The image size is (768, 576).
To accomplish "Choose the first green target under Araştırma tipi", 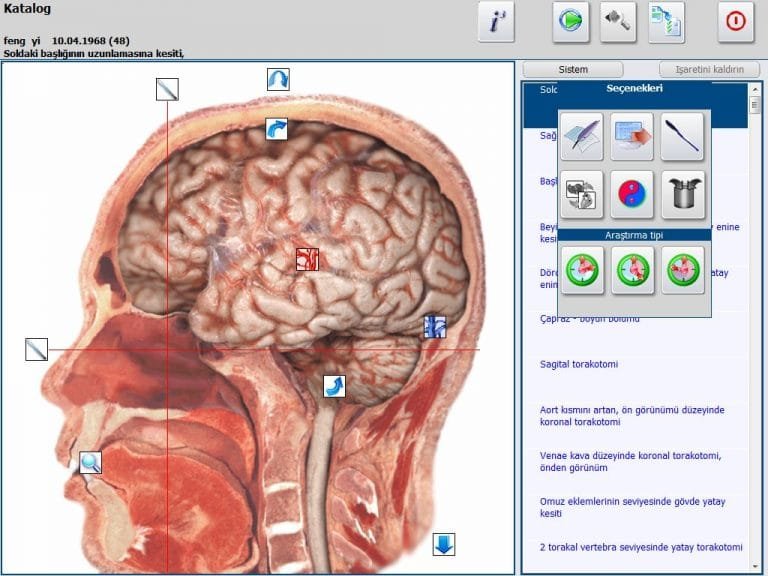I will (x=582, y=270).
